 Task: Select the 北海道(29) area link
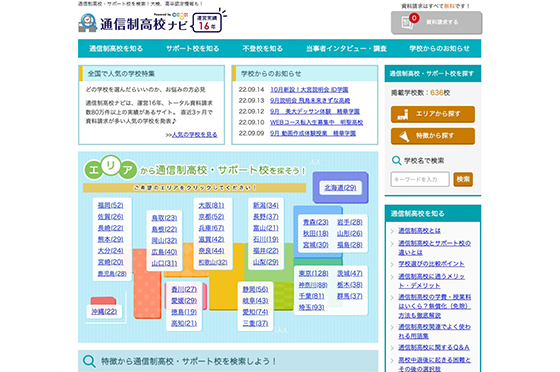tap(340, 187)
